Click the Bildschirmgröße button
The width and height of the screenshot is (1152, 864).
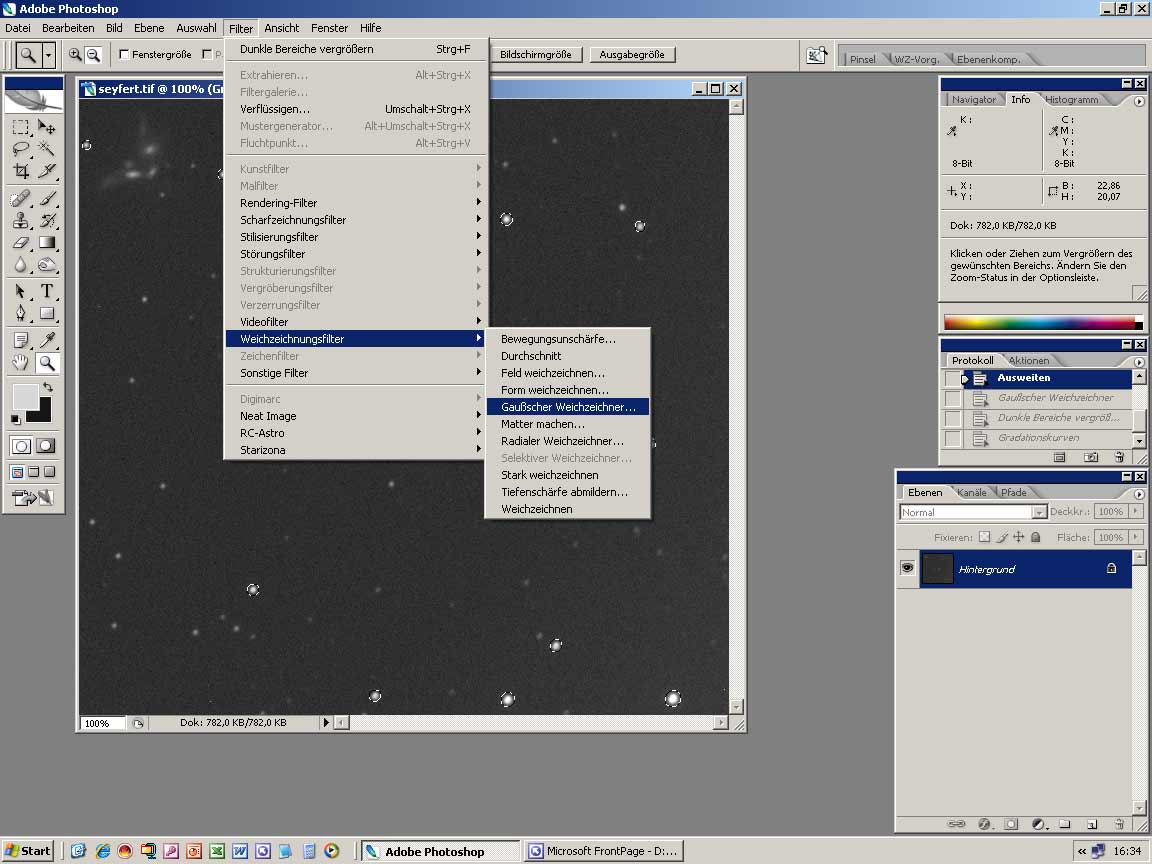pyautogui.click(x=536, y=54)
